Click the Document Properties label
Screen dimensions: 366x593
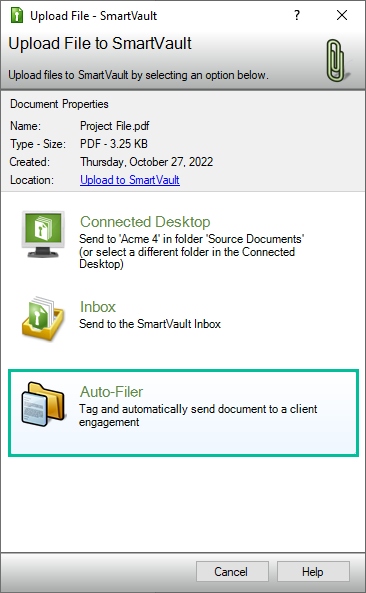pos(59,104)
